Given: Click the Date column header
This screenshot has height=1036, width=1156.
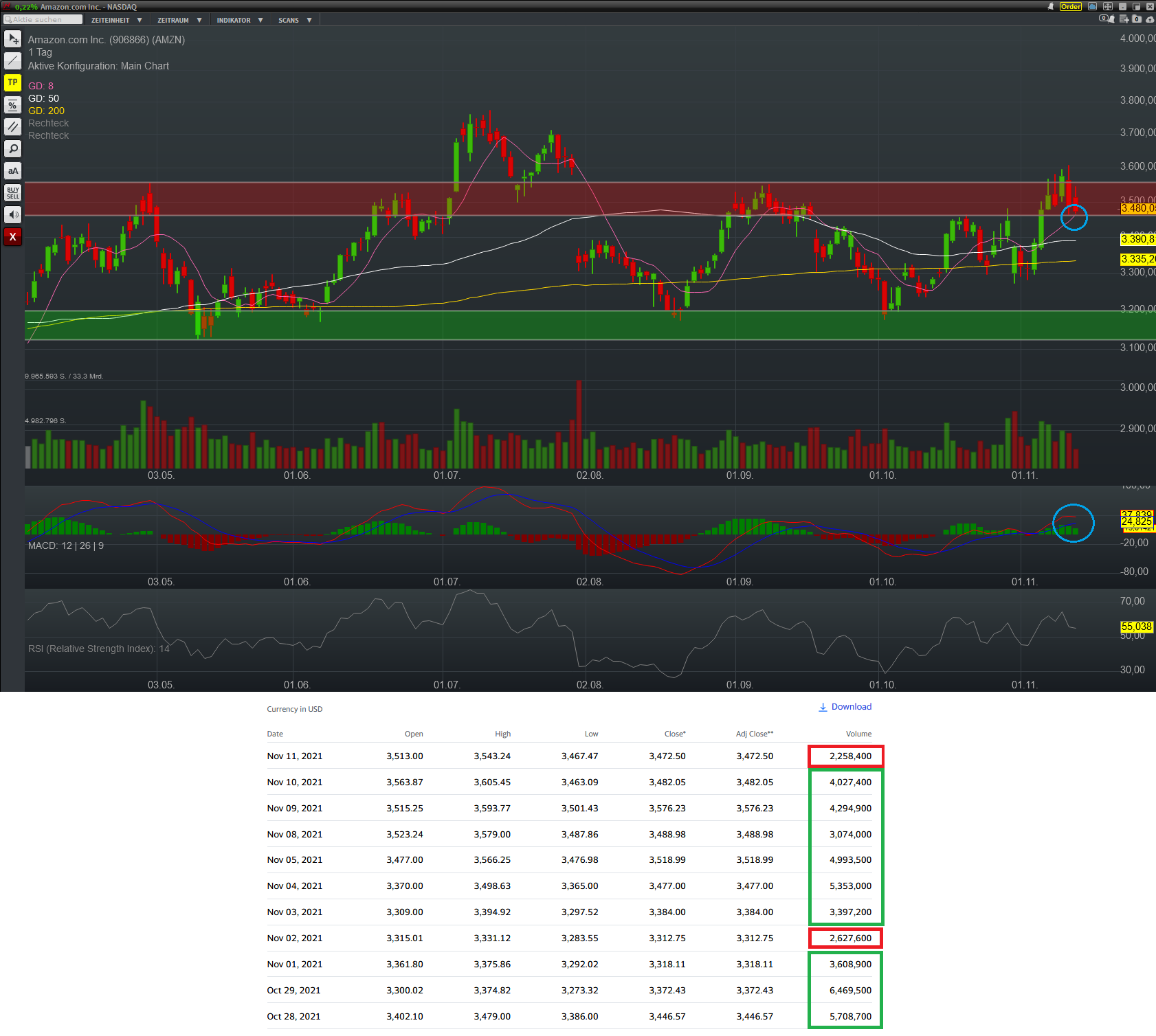Looking at the screenshot, I should tap(275, 734).
